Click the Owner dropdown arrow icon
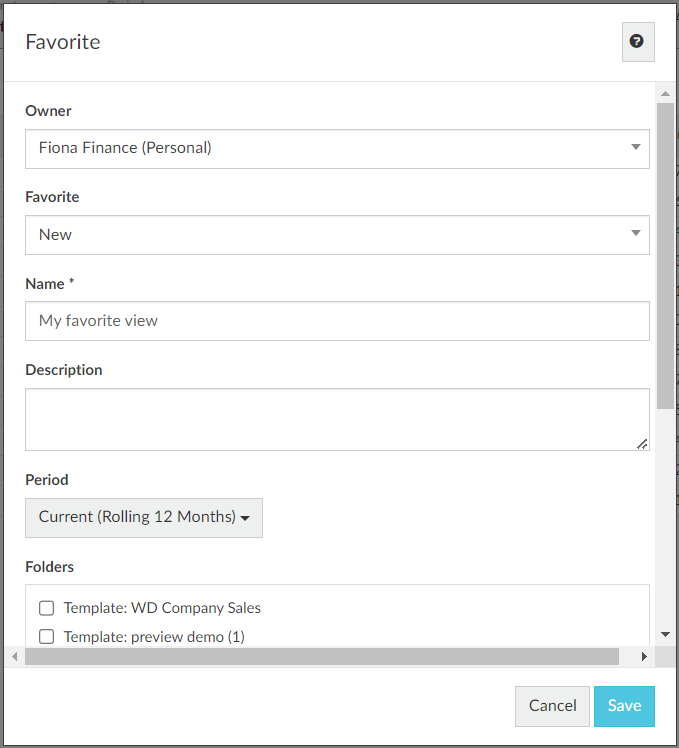Screen dimensions: 679x748 click(635, 147)
